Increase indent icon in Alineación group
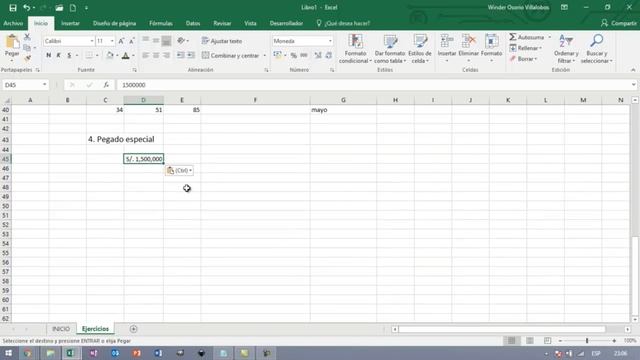This screenshot has width=640, height=360. [x=191, y=55]
